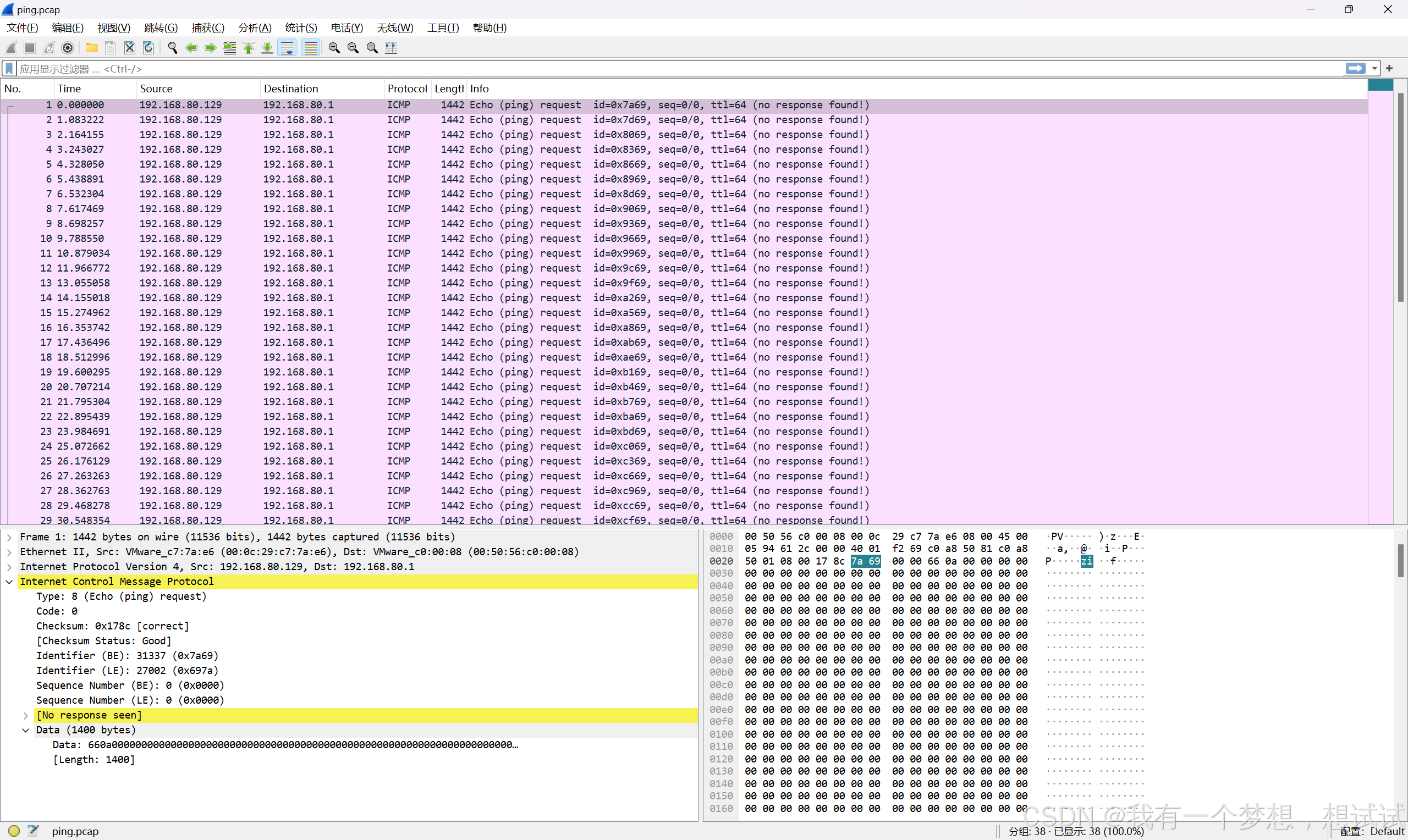Reload the capture file via toolbar icon
This screenshot has height=840, width=1408.
(x=148, y=48)
